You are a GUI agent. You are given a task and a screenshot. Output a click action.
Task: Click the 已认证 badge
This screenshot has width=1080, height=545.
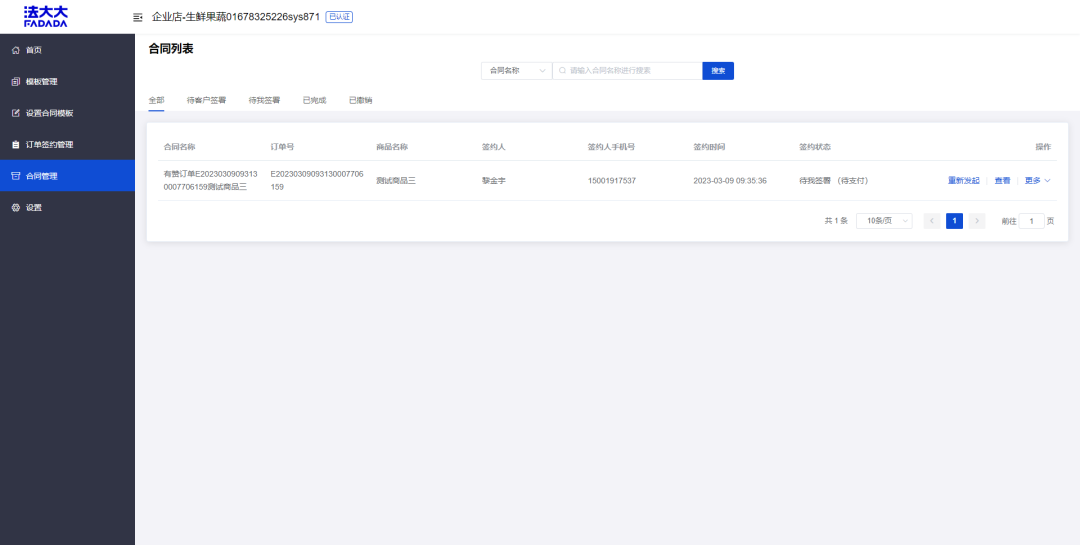(339, 17)
